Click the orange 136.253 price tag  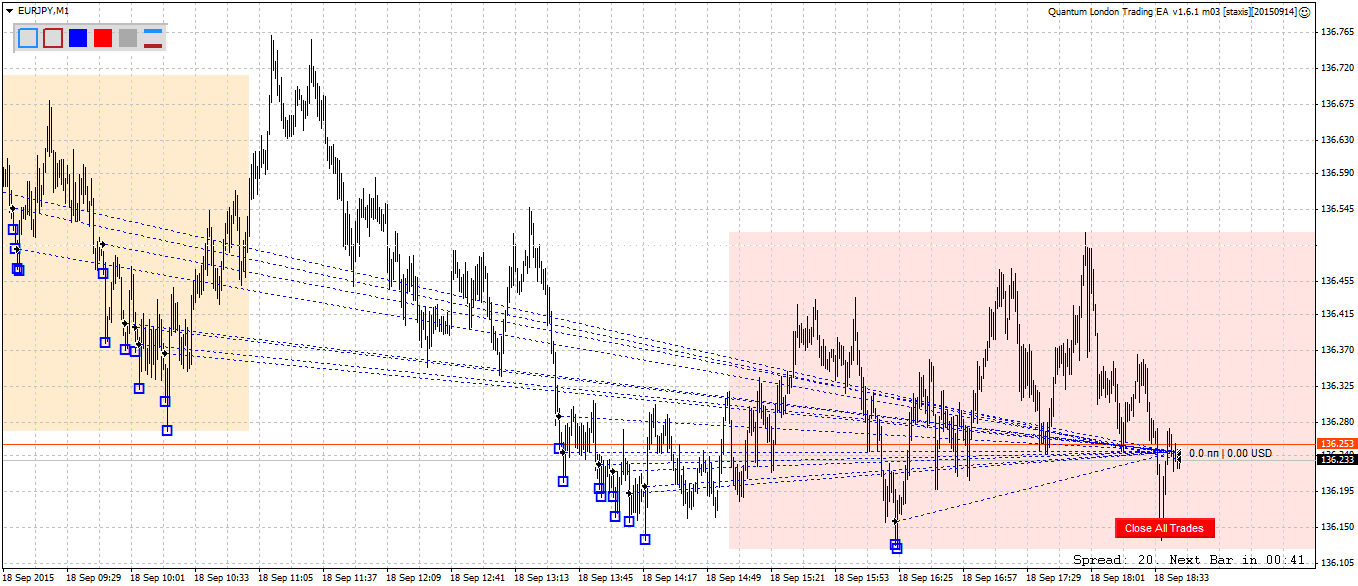[x=1337, y=443]
